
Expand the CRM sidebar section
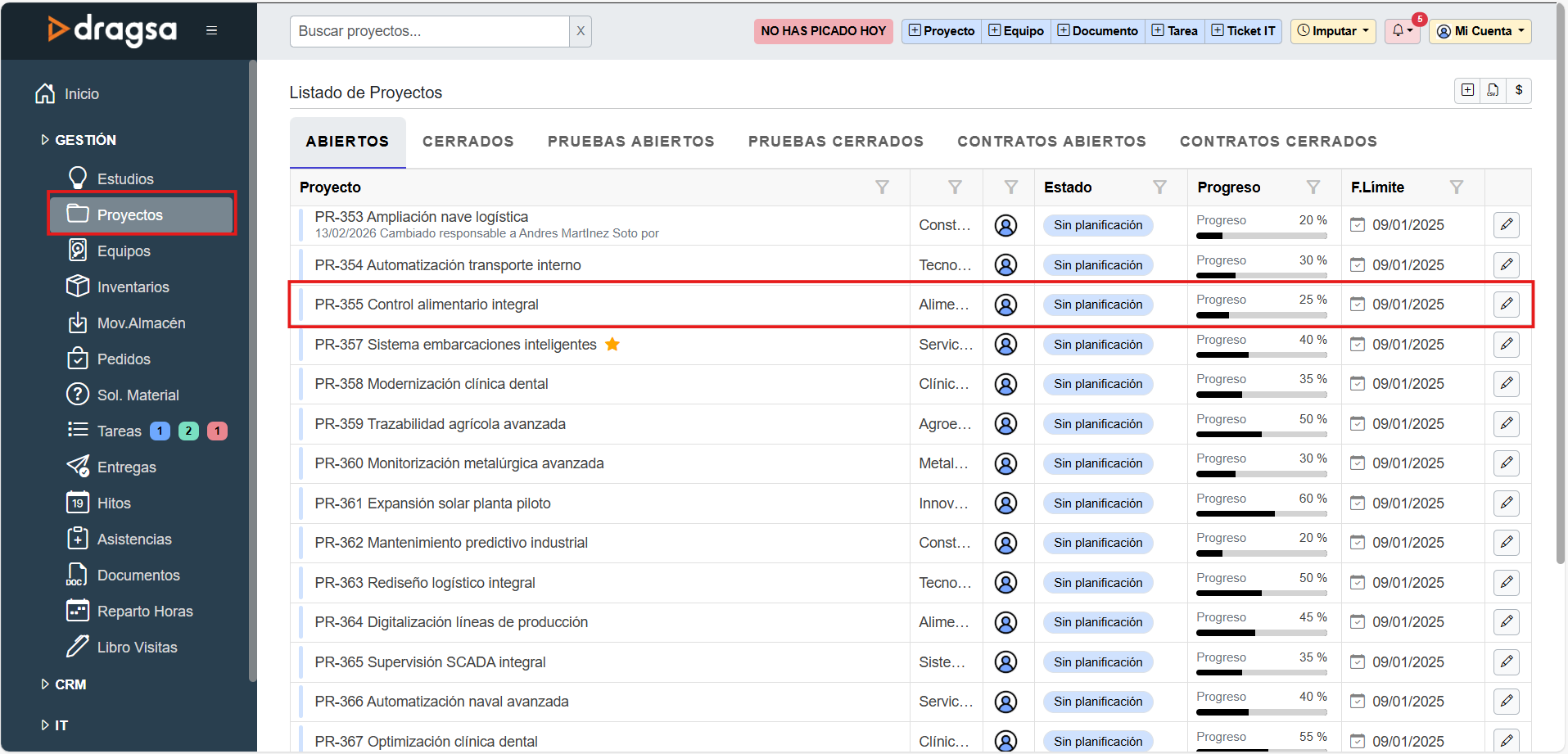click(70, 684)
